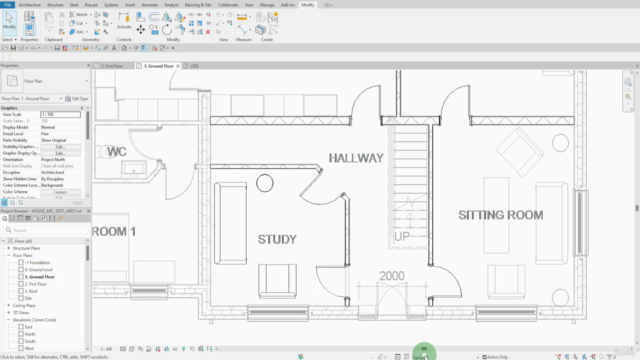Switch to the Annotate ribbon tab
The image size is (640, 360).
tap(149, 5)
